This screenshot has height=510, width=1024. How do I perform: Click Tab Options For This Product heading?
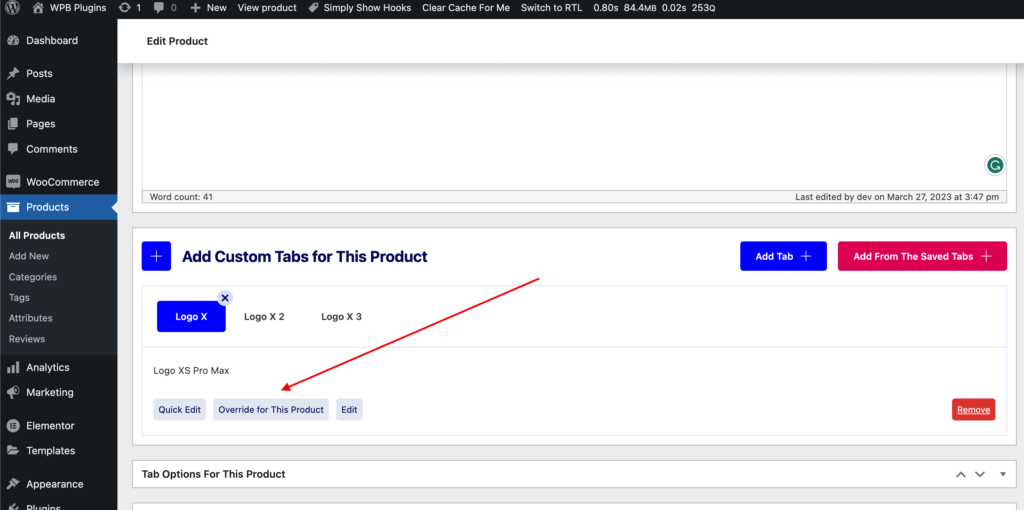click(x=214, y=474)
